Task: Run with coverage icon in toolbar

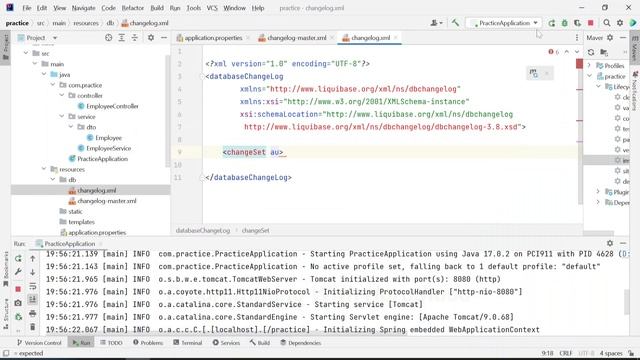Action: click(x=578, y=23)
